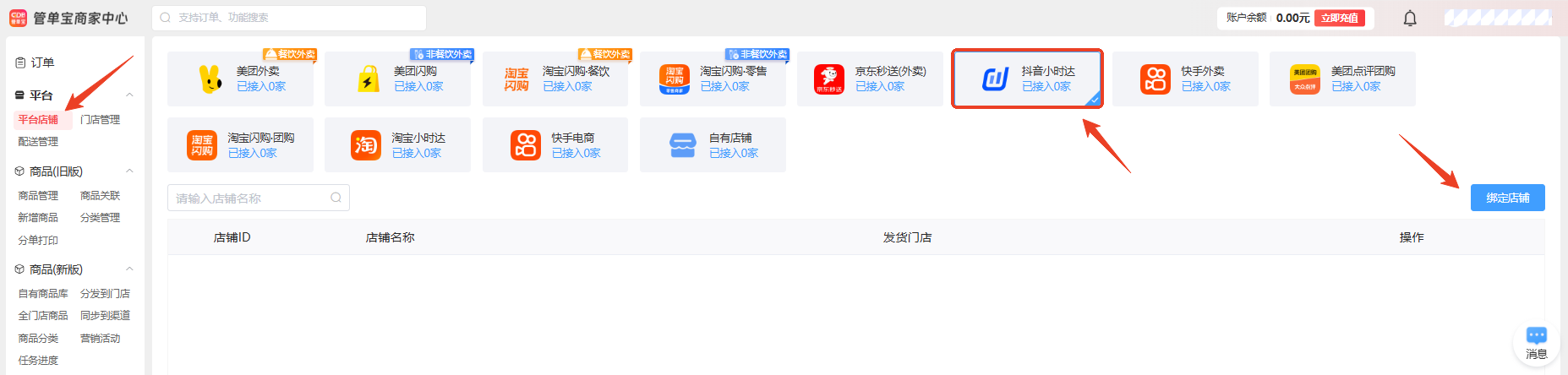
Task: Select the 美团闪购 platform icon
Action: point(369,79)
